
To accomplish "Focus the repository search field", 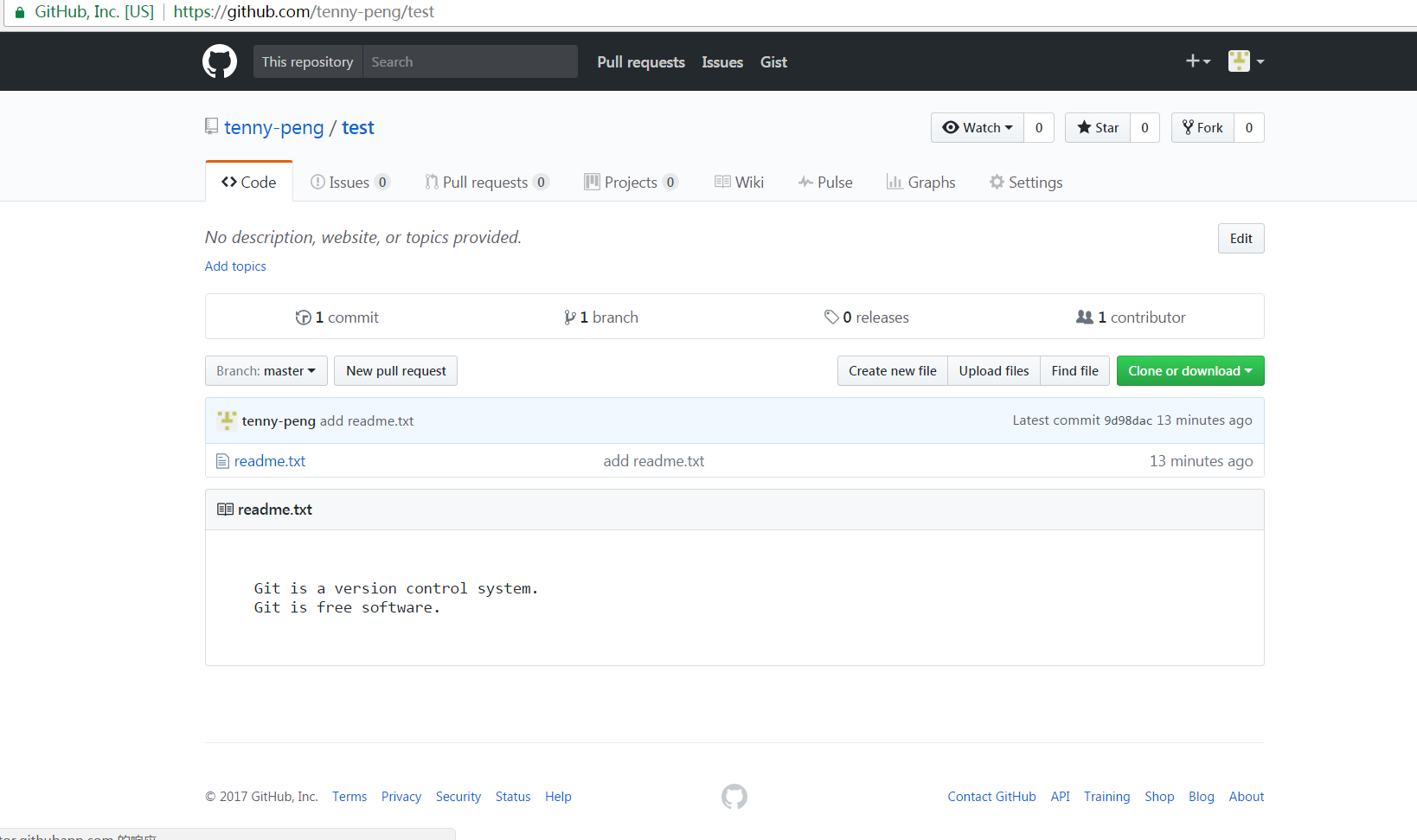I will [x=470, y=61].
